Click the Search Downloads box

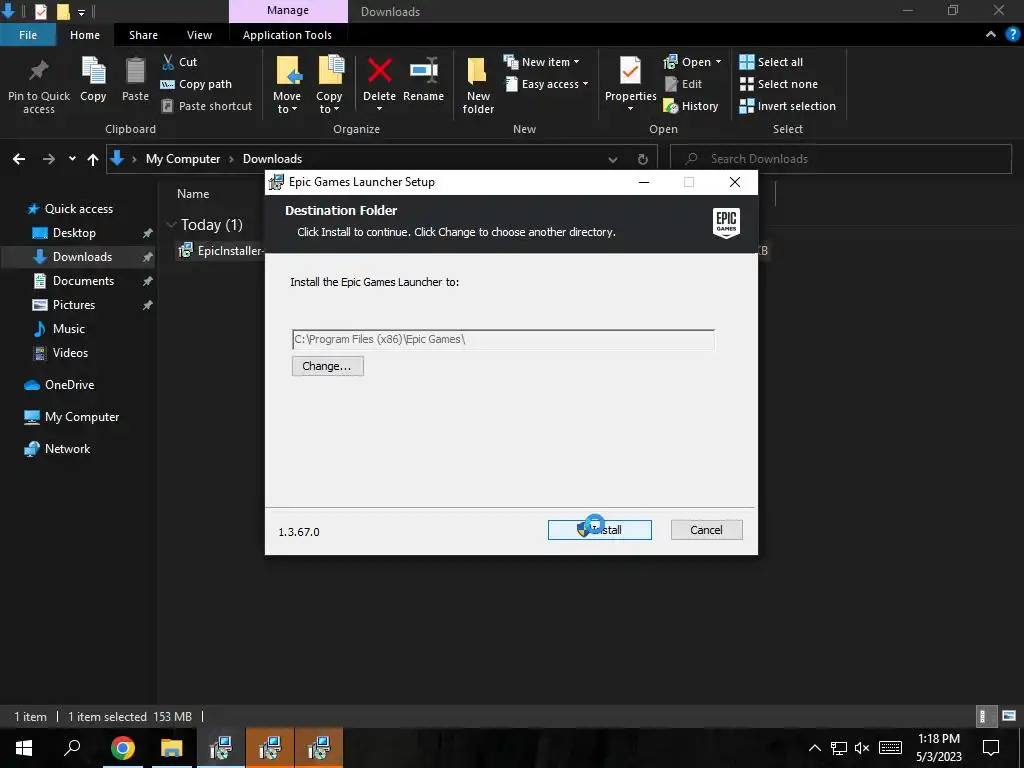point(841,159)
